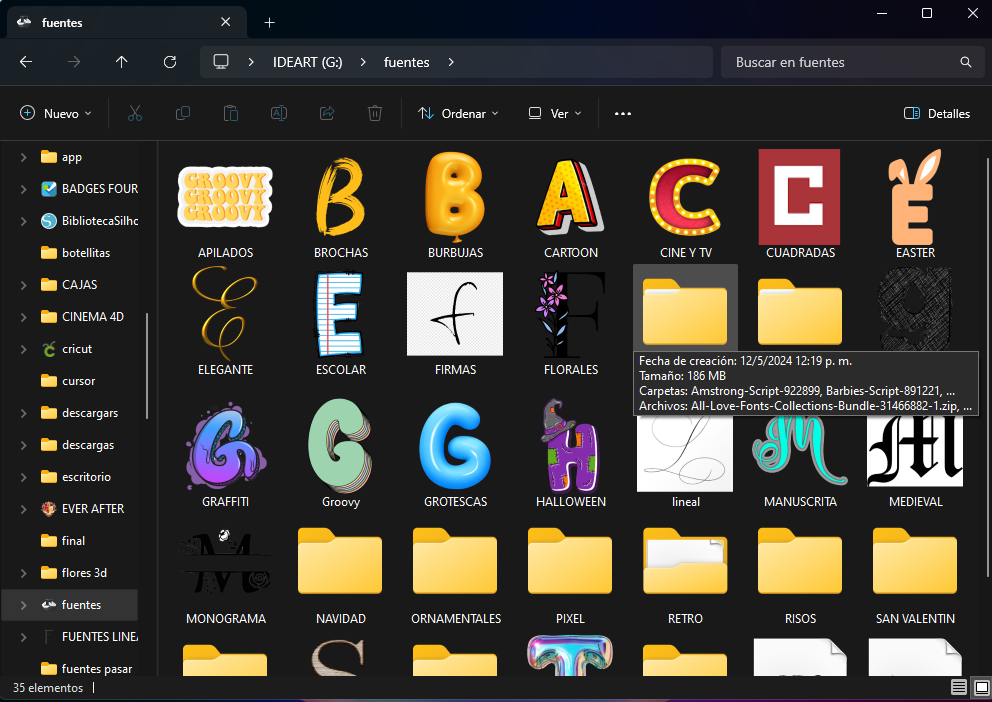Click the search magnifier icon
992x702 pixels.
point(965,62)
